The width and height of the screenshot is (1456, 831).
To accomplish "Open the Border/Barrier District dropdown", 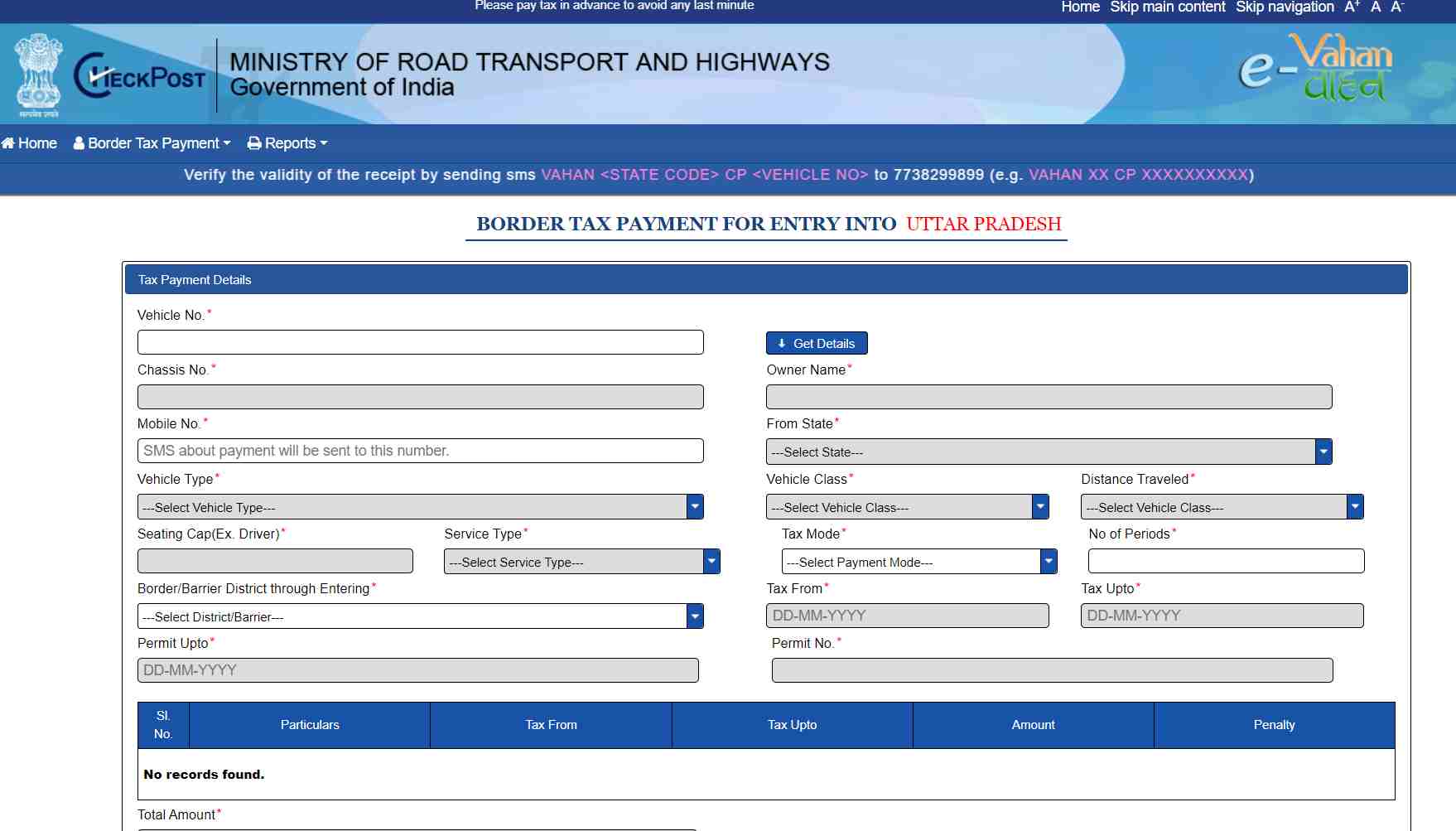I will [x=694, y=616].
